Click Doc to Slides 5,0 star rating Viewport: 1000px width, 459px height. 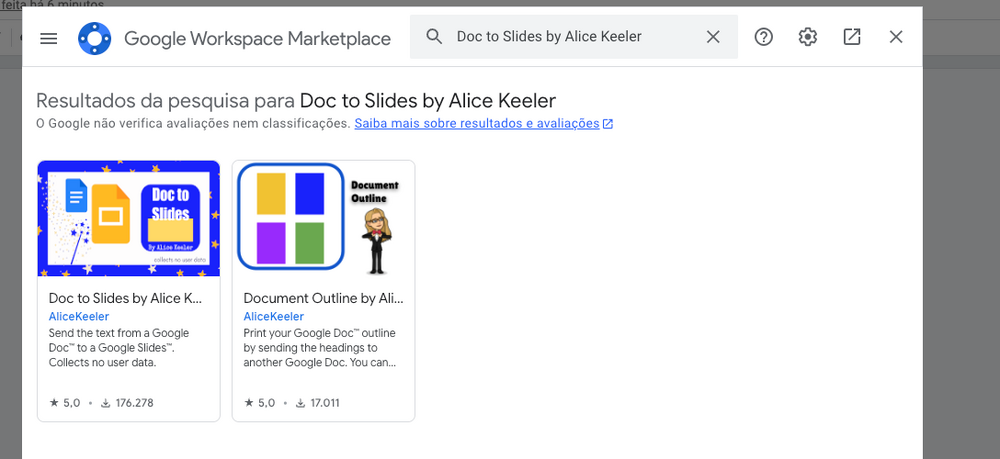click(x=64, y=403)
